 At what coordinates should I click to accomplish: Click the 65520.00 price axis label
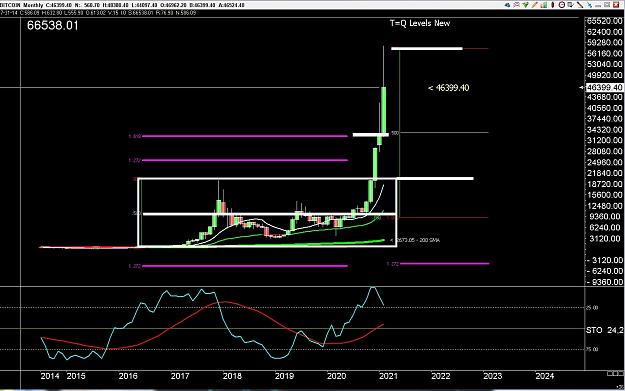point(604,21)
